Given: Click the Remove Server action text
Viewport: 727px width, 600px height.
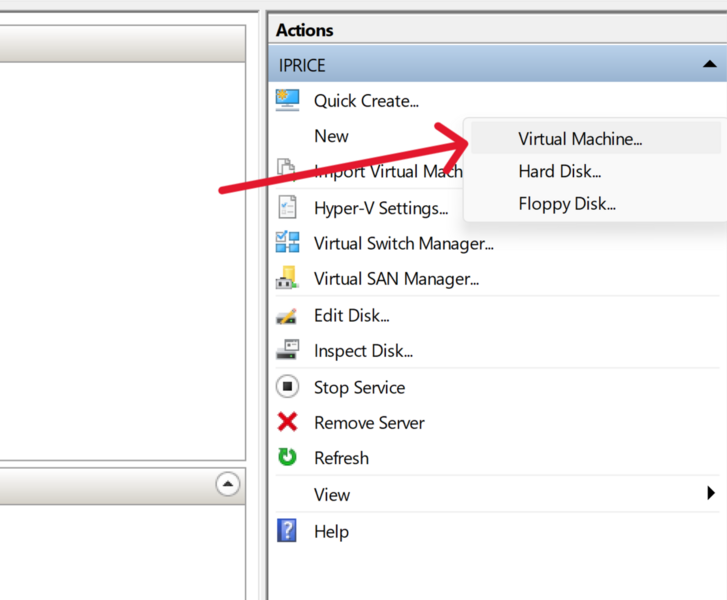Looking at the screenshot, I should pyautogui.click(x=369, y=423).
